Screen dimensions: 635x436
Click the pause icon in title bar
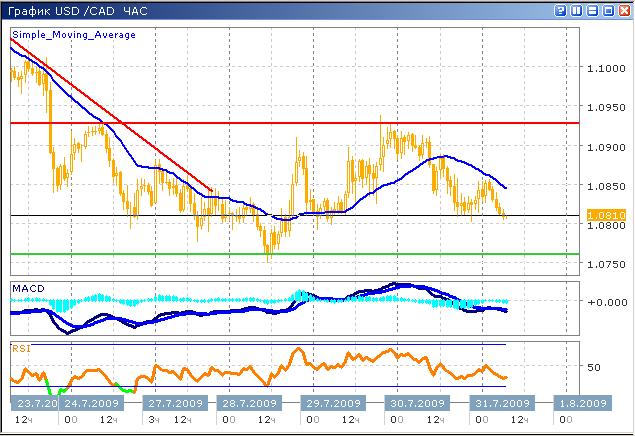click(575, 11)
